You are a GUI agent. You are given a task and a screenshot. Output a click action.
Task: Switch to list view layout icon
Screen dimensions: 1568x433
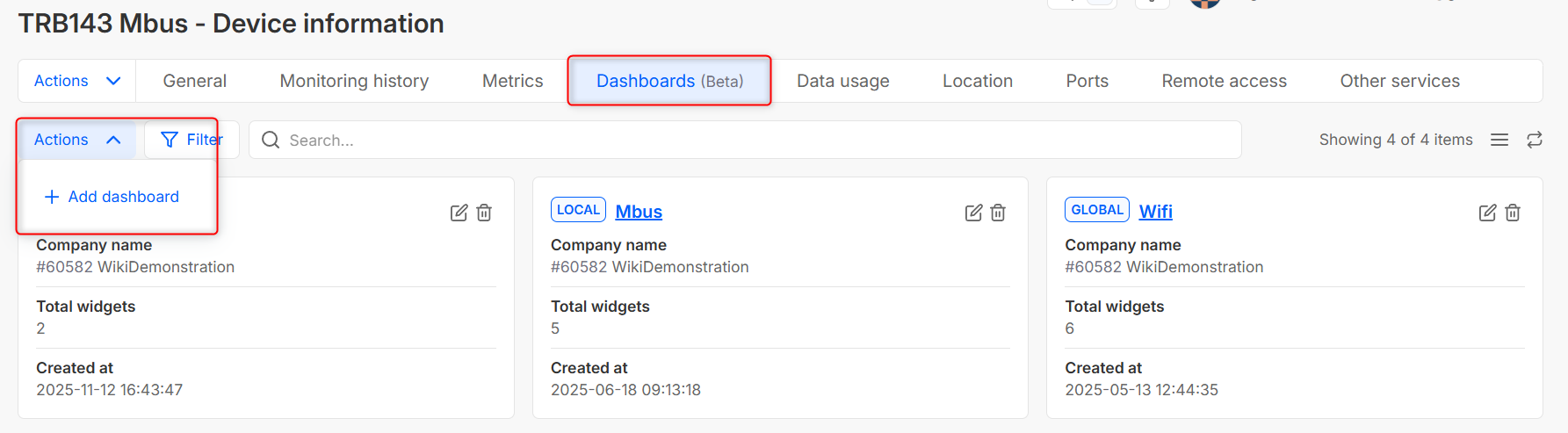(1499, 140)
